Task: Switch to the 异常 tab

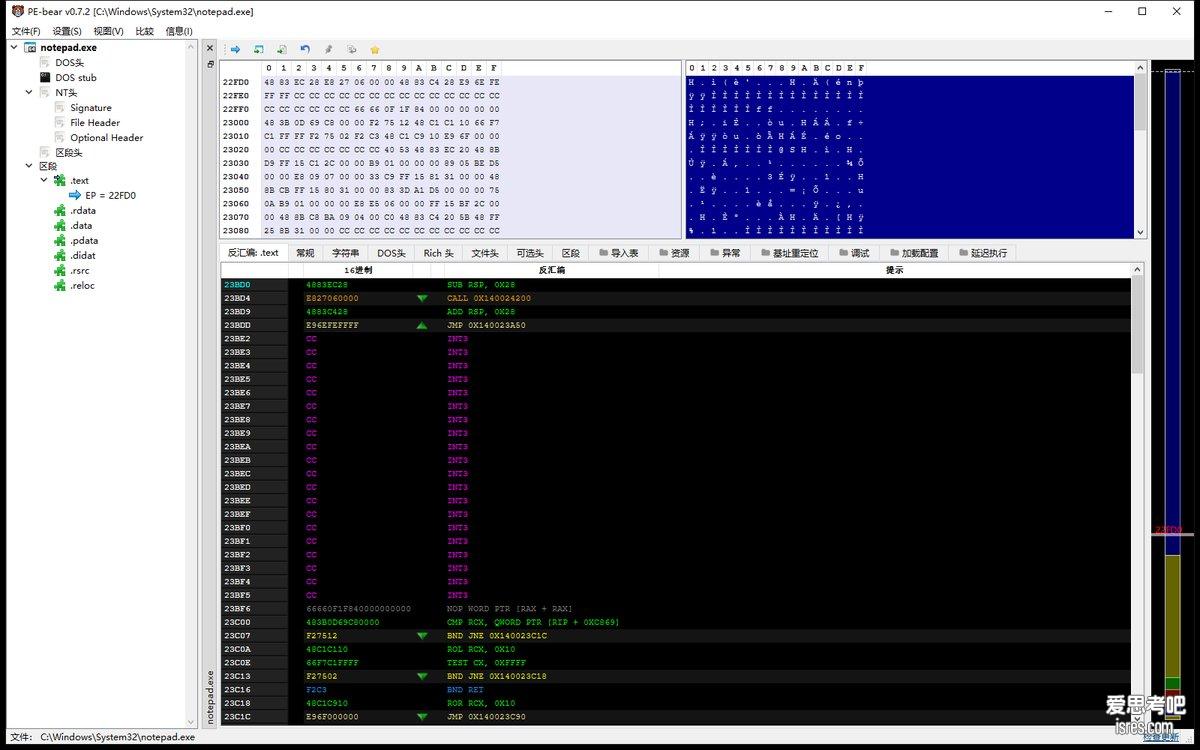Action: [x=725, y=253]
